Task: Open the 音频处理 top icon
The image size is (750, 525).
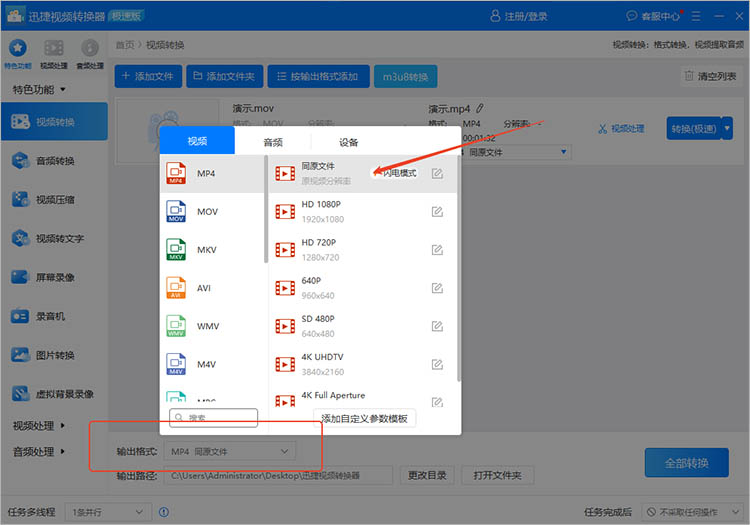Action: tap(90, 53)
